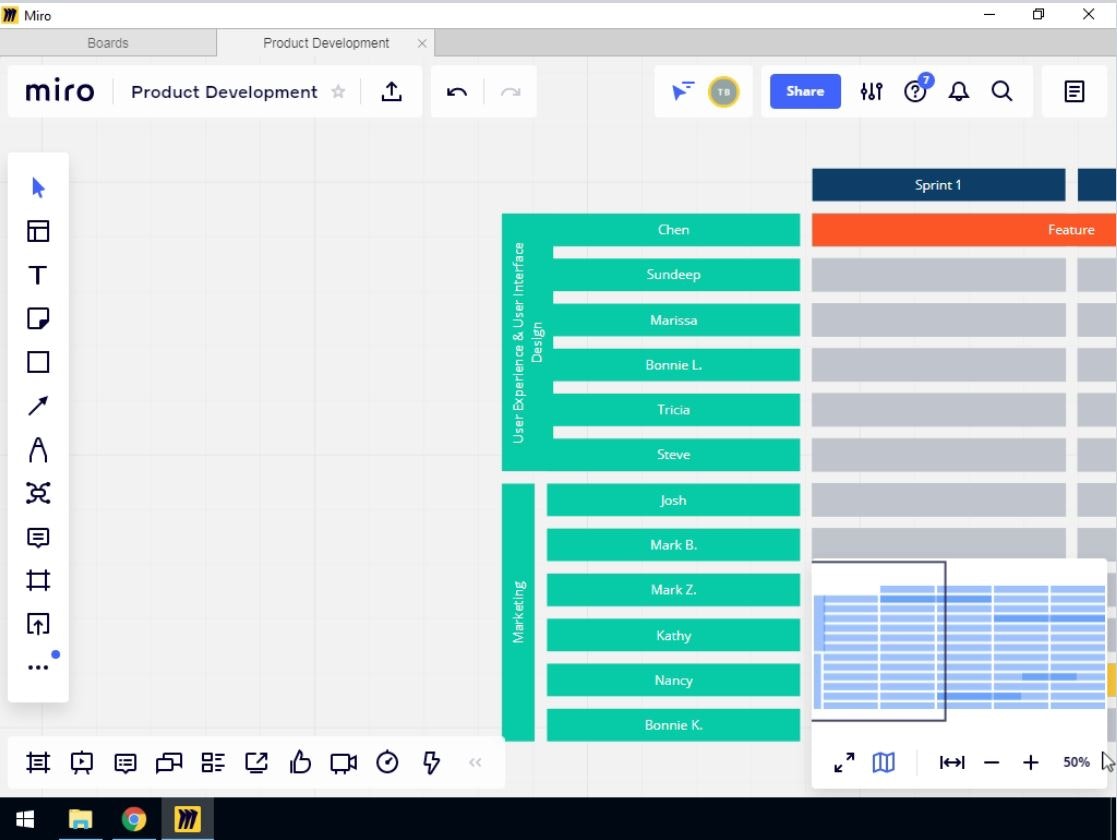Zoom in with plus button

point(1030,762)
